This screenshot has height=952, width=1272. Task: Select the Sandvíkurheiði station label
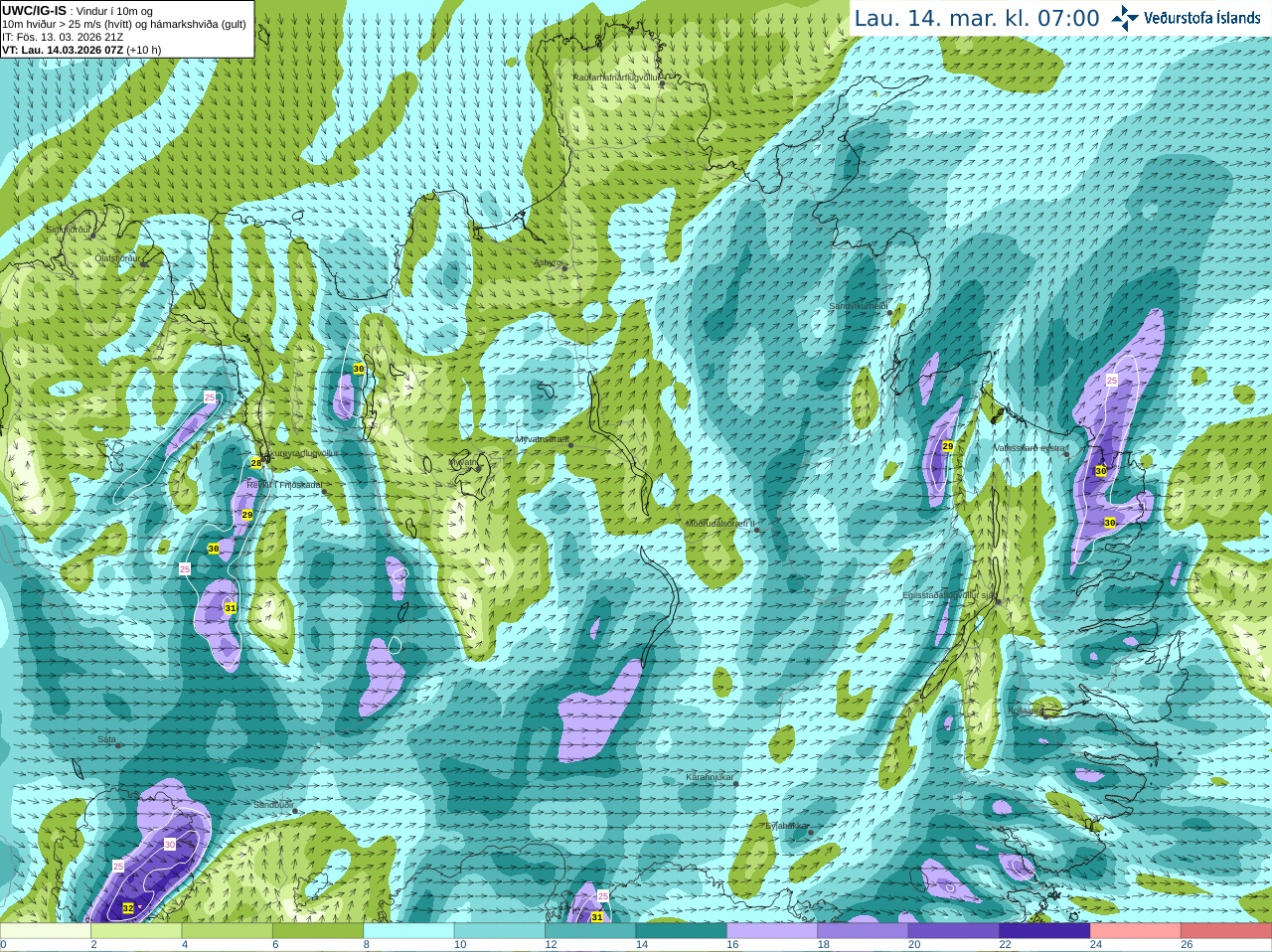pos(860,306)
